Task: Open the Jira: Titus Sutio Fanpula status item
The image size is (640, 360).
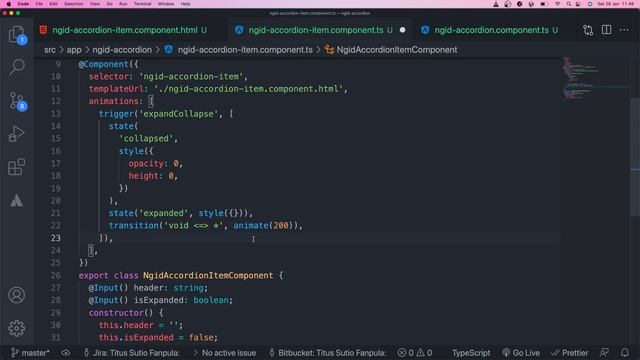Action: (x=131, y=353)
